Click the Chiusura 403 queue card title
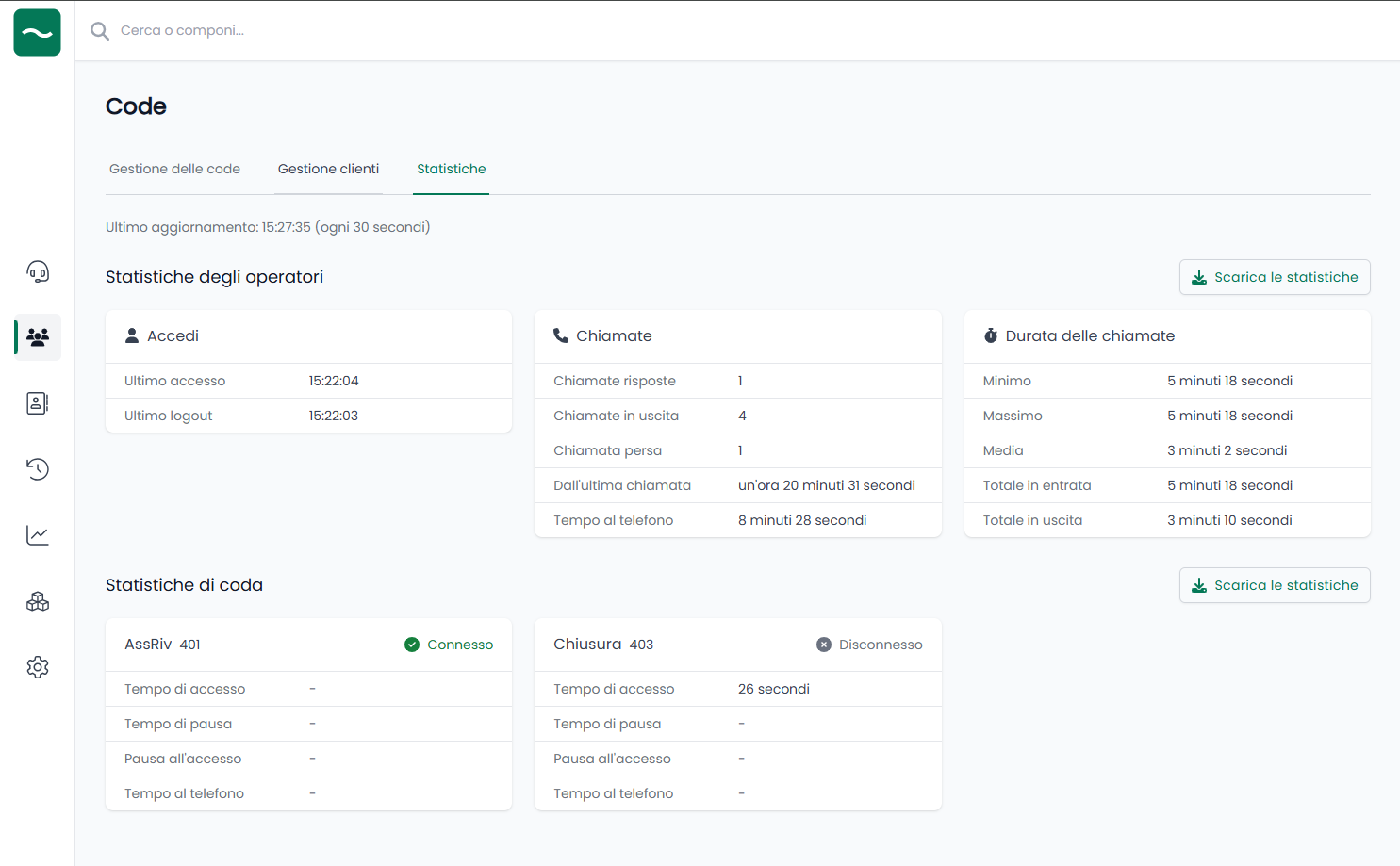The height and width of the screenshot is (866, 1400). click(x=603, y=645)
